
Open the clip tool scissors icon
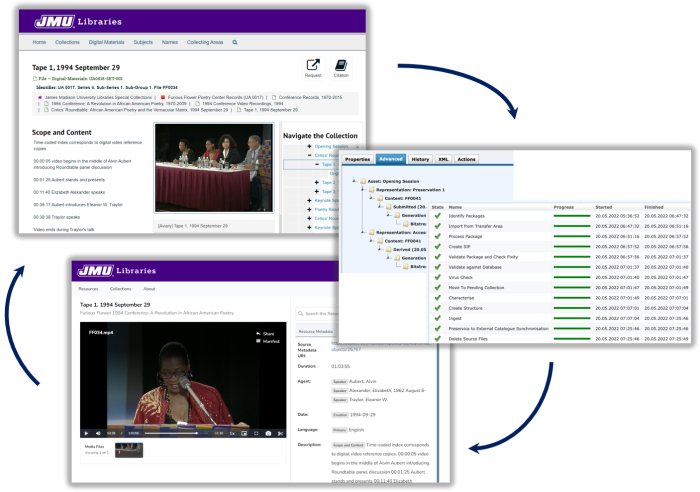280,433
